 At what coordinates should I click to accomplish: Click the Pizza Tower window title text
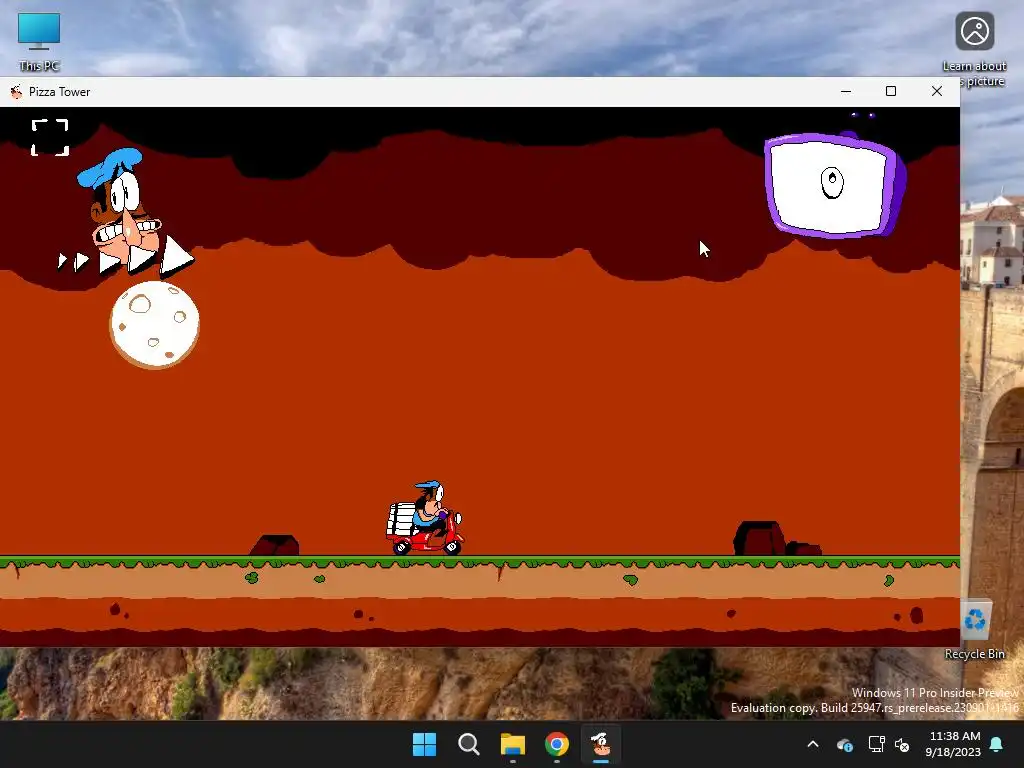59,92
